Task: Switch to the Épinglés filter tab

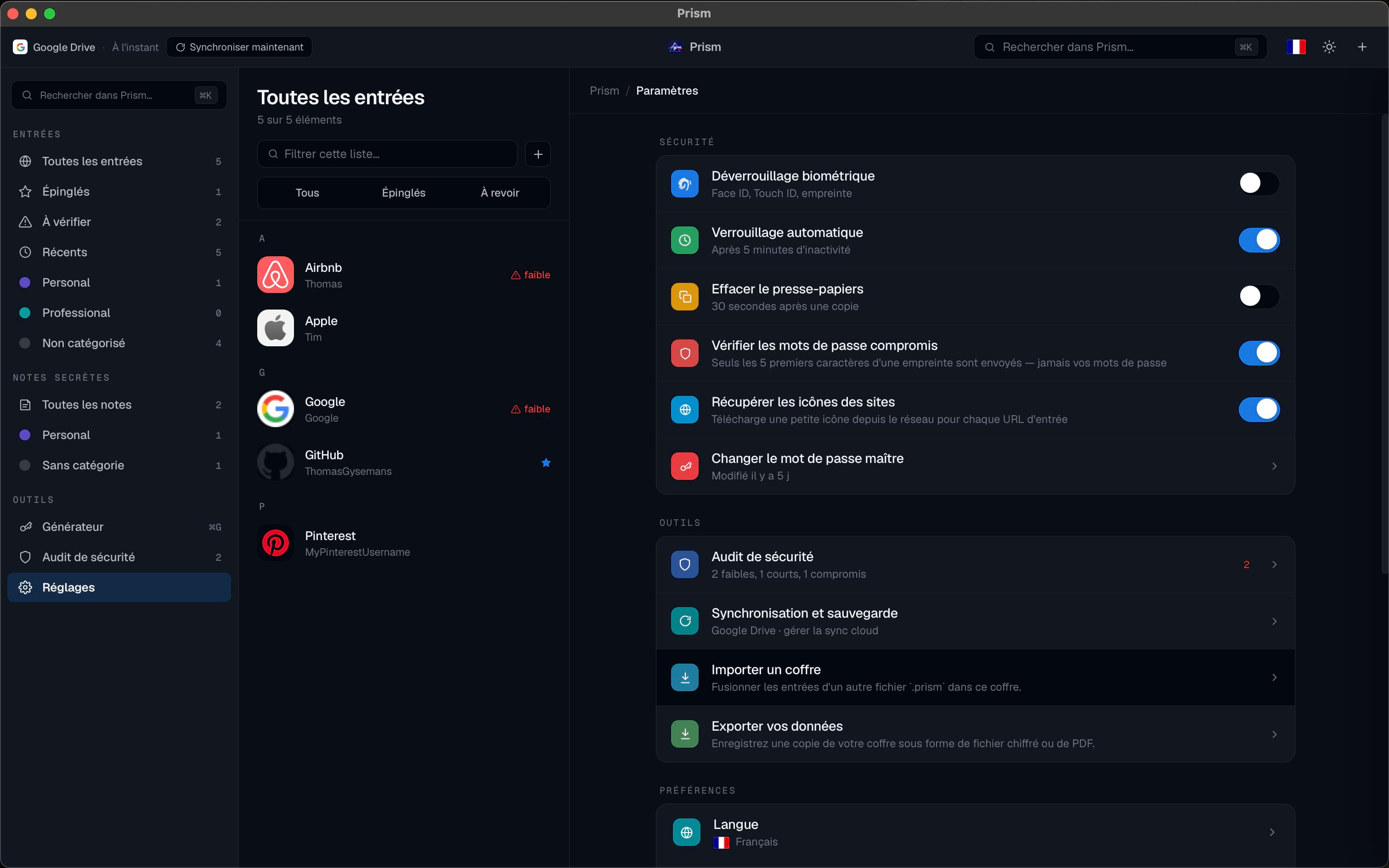Action: coord(403,193)
